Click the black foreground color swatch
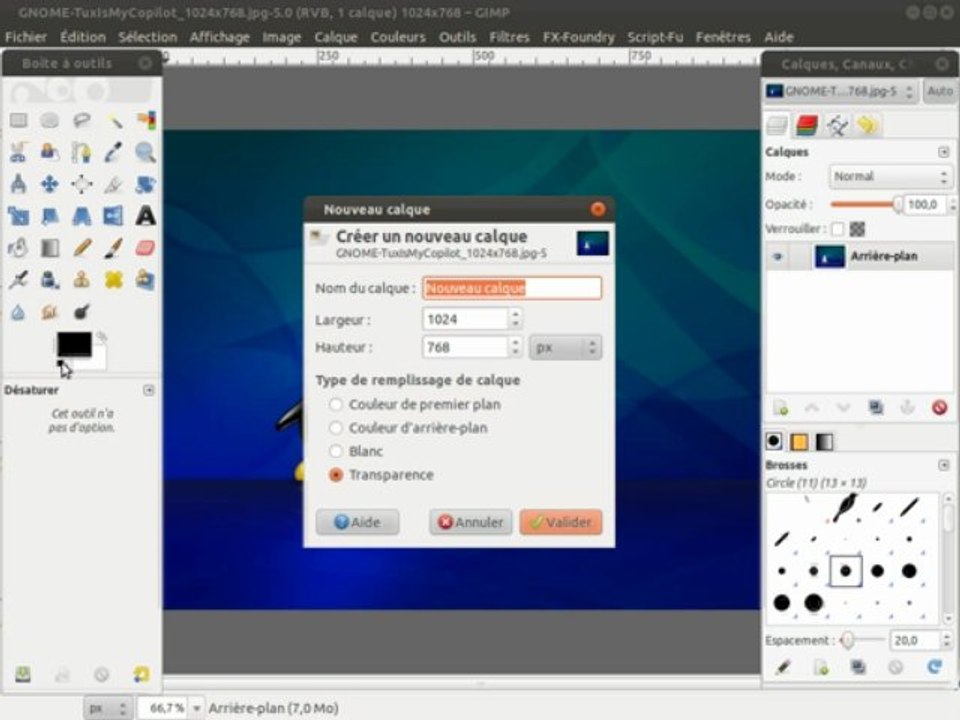This screenshot has width=960, height=720. pos(74,343)
